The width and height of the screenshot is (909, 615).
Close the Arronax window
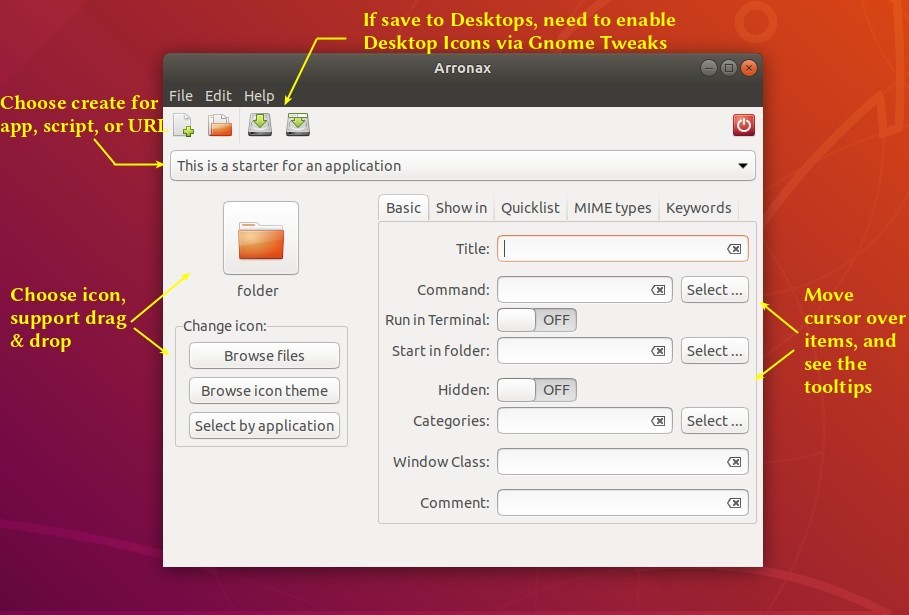point(749,68)
